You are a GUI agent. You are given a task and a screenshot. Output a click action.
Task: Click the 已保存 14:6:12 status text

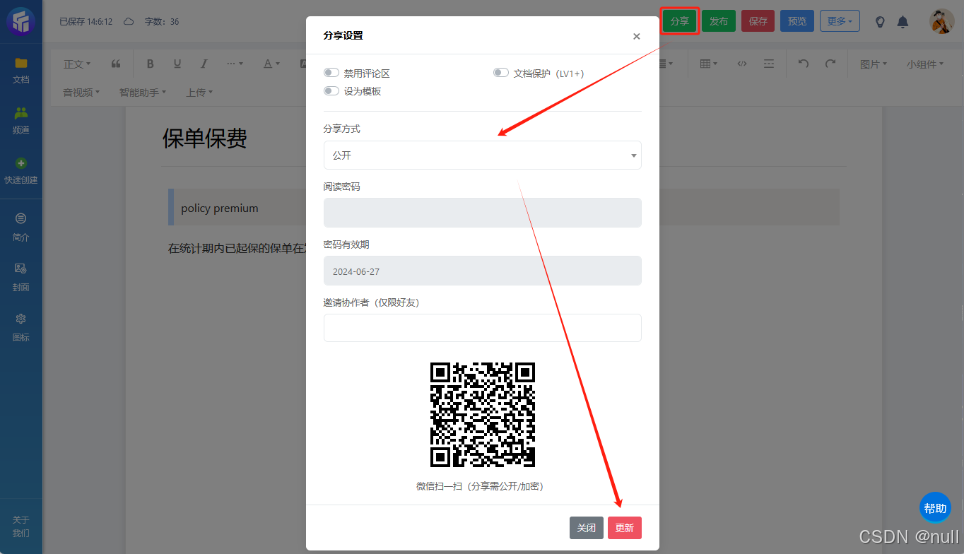pyautogui.click(x=86, y=22)
